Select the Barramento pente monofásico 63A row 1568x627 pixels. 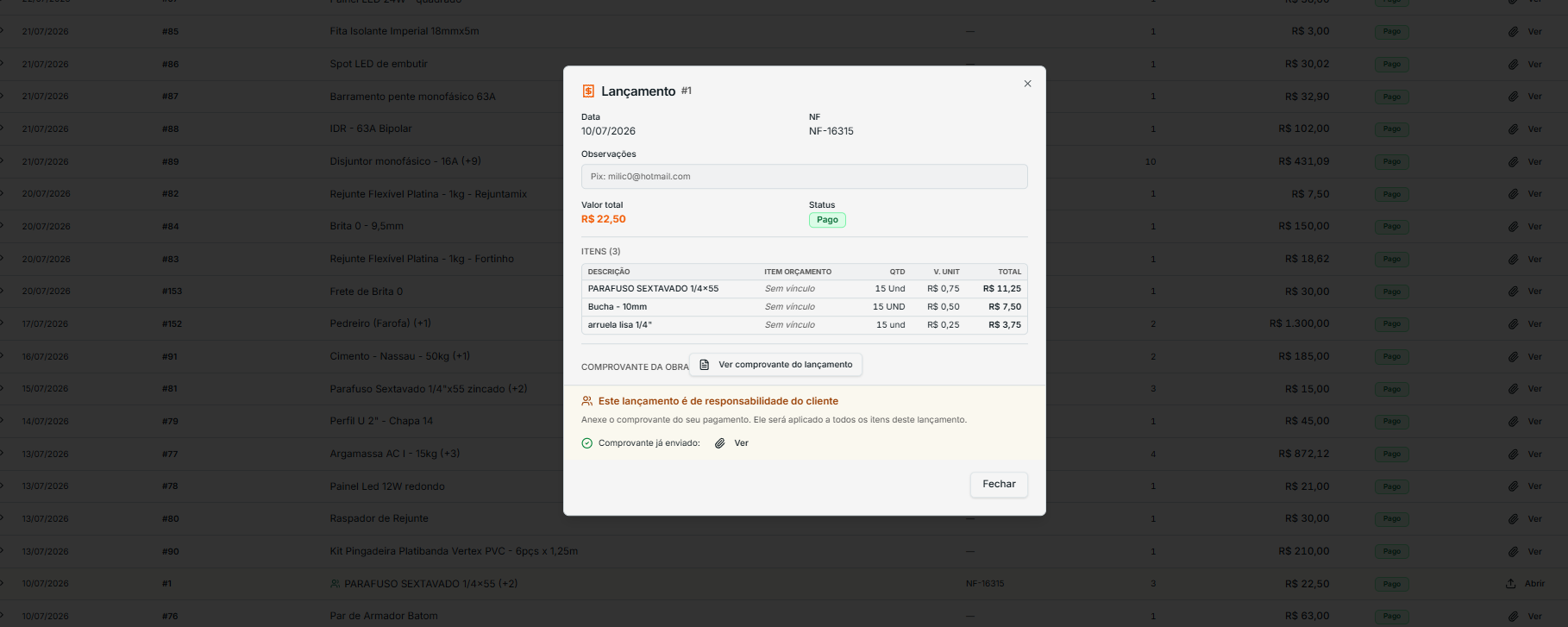[784, 97]
